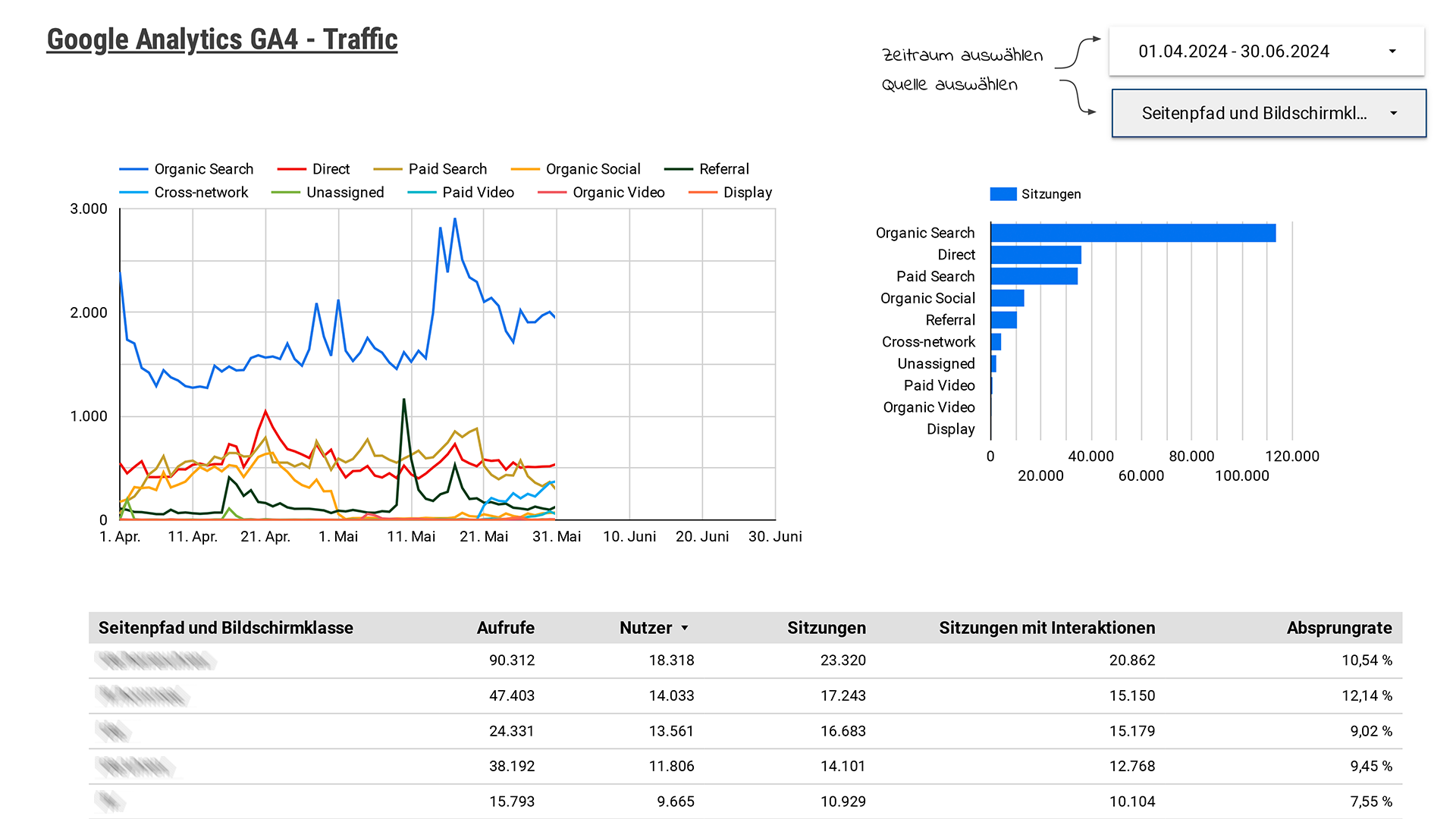Click the interactions value 20.862
The height and width of the screenshot is (819, 1456).
pyautogui.click(x=1132, y=661)
